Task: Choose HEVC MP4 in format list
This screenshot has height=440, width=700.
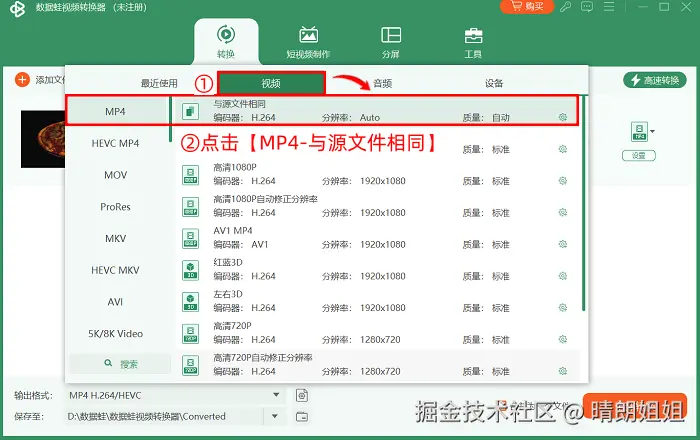Action: [115, 143]
